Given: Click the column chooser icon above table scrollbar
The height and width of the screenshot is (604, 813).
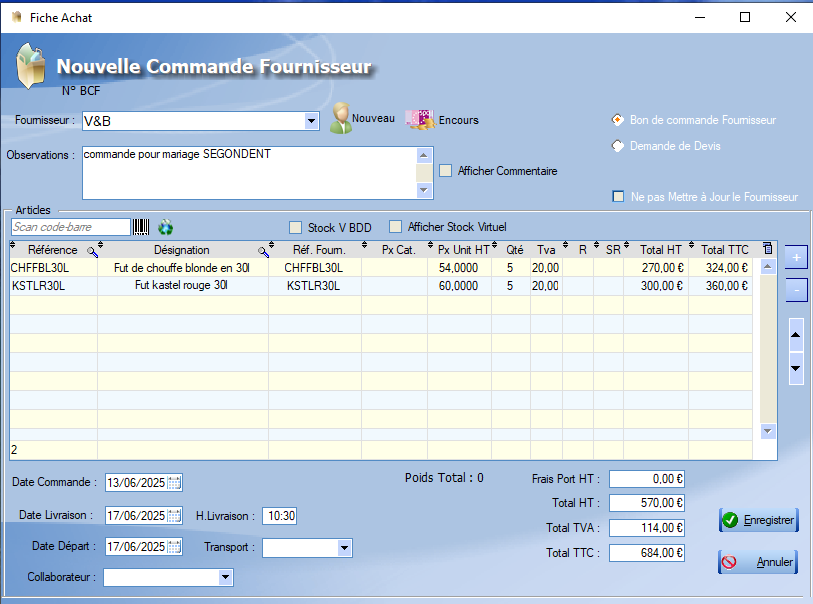Looking at the screenshot, I should [767, 249].
